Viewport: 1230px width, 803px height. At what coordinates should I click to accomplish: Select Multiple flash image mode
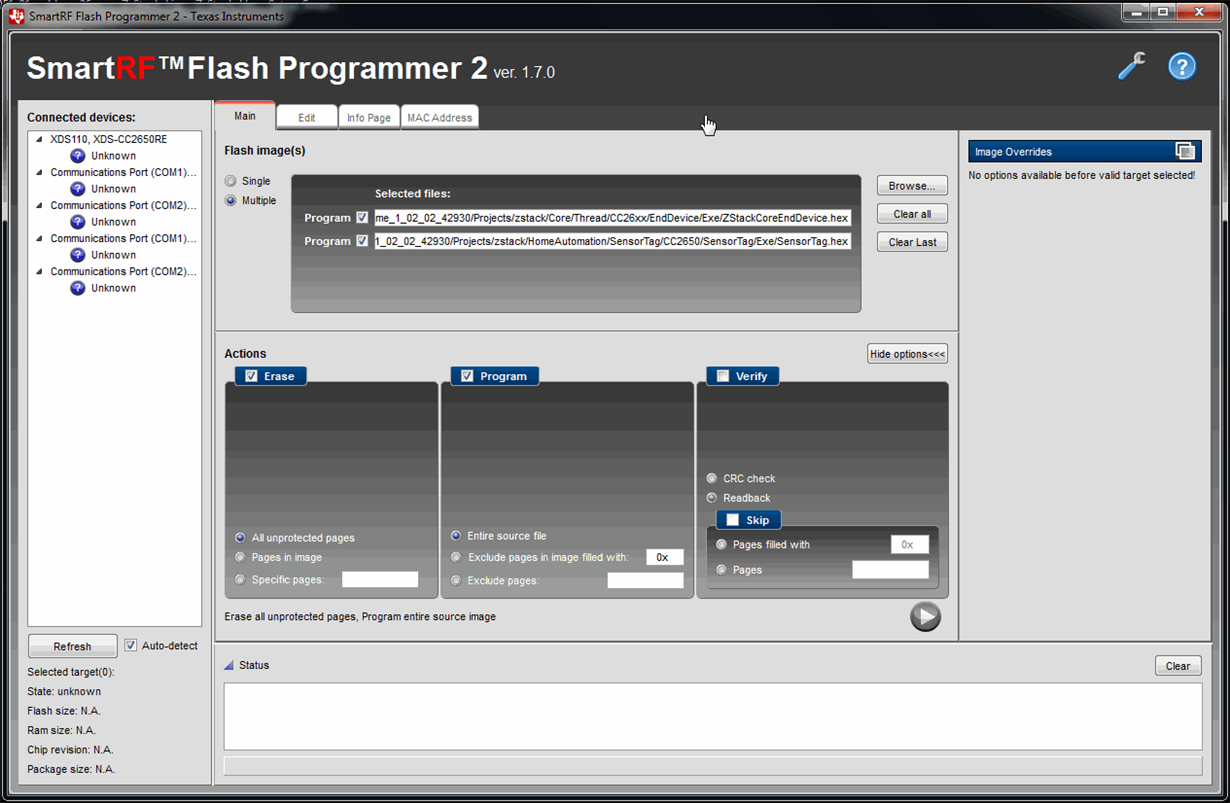[x=231, y=201]
